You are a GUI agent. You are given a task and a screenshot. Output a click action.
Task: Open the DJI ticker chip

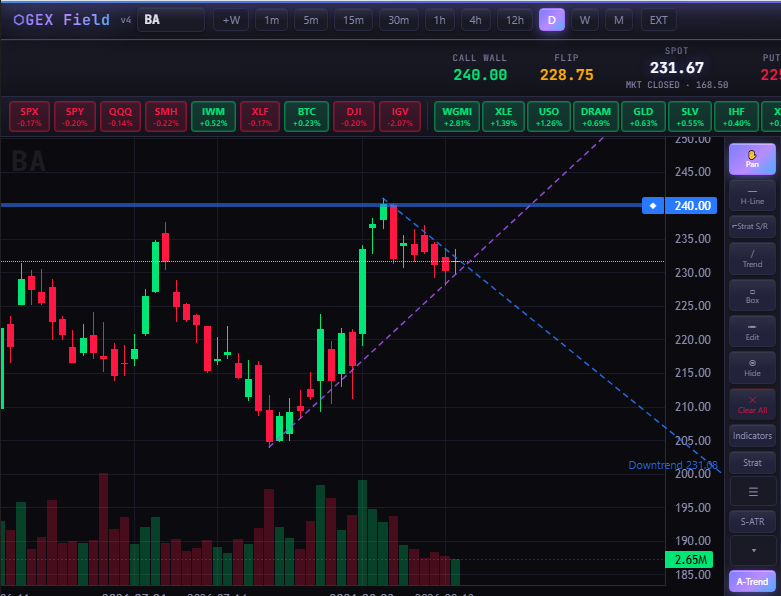pyautogui.click(x=354, y=117)
